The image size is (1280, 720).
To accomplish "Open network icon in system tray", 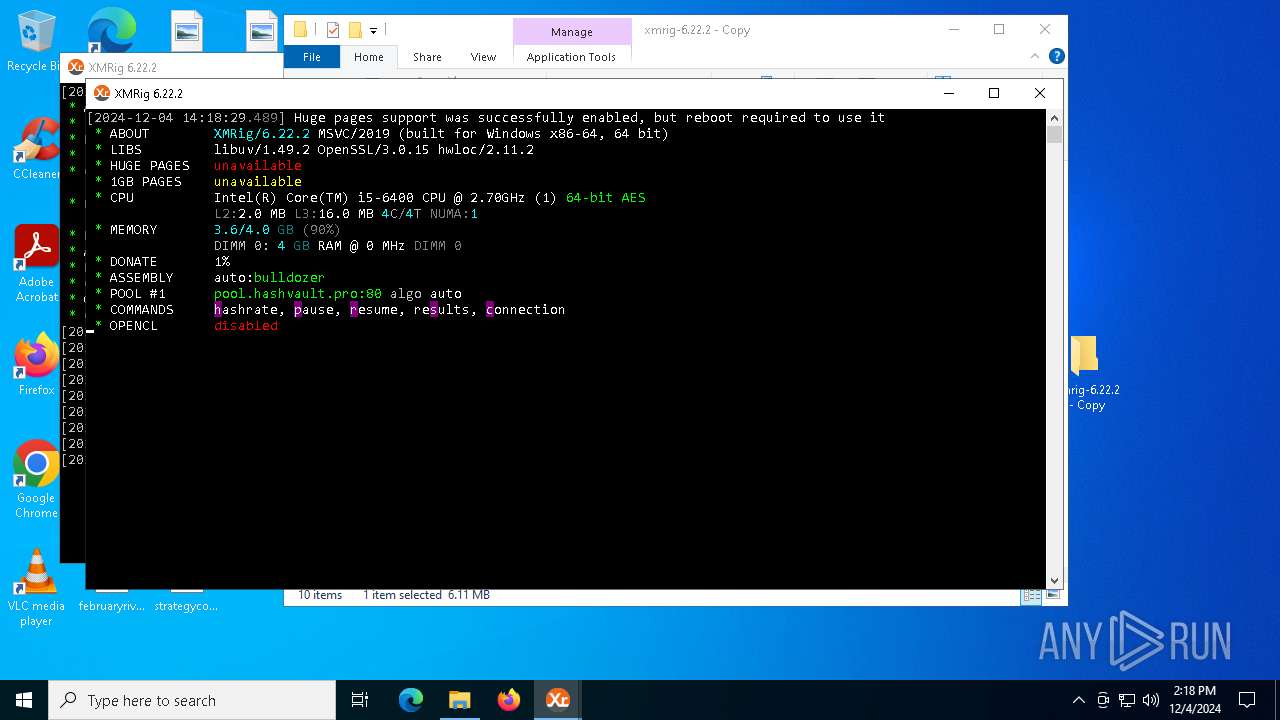I will (1127, 700).
